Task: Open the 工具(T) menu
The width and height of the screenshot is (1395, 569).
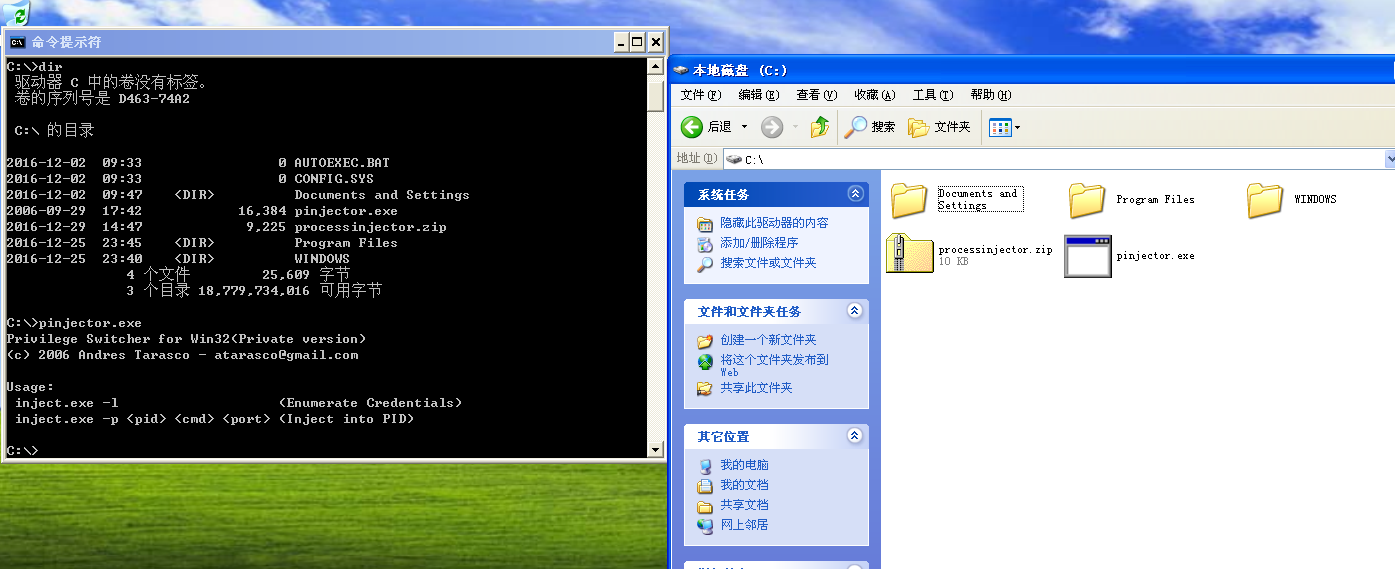Action: point(932,95)
